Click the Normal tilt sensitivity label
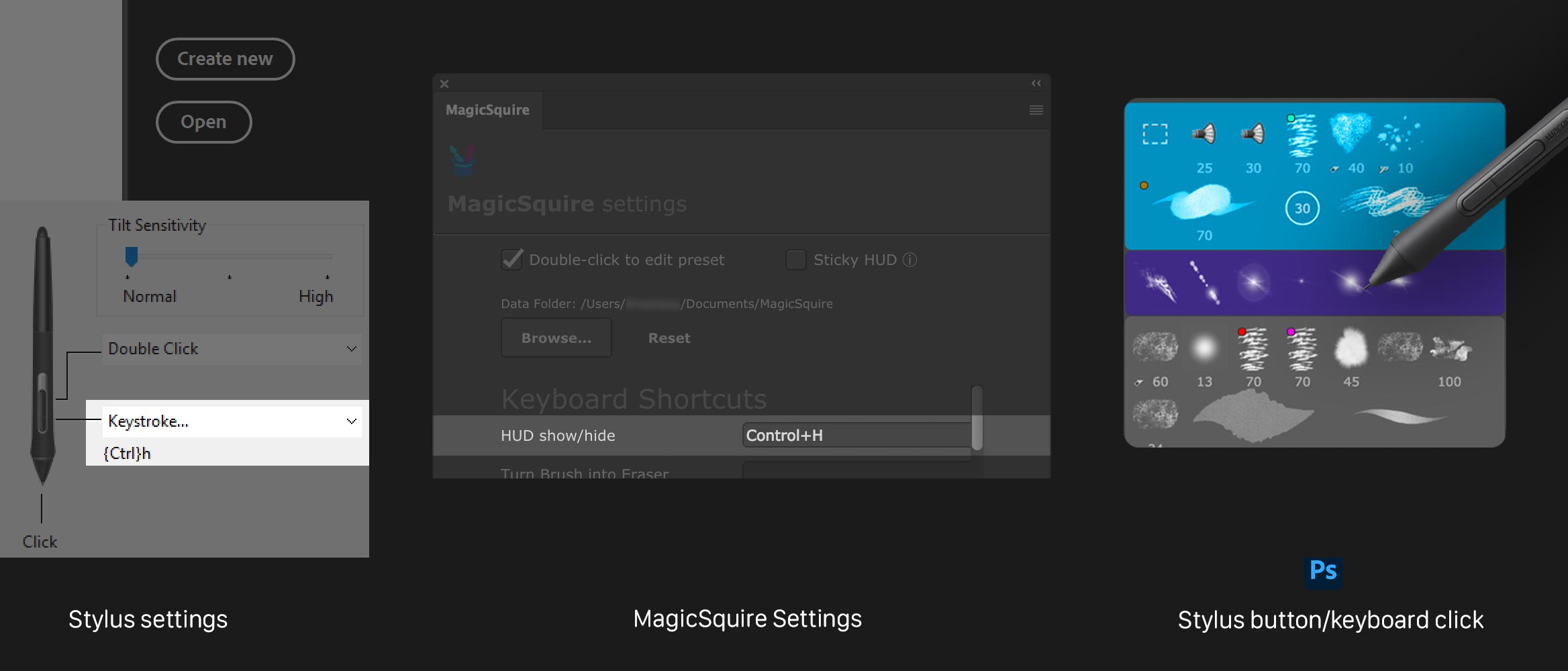This screenshot has height=671, width=1568. [150, 297]
